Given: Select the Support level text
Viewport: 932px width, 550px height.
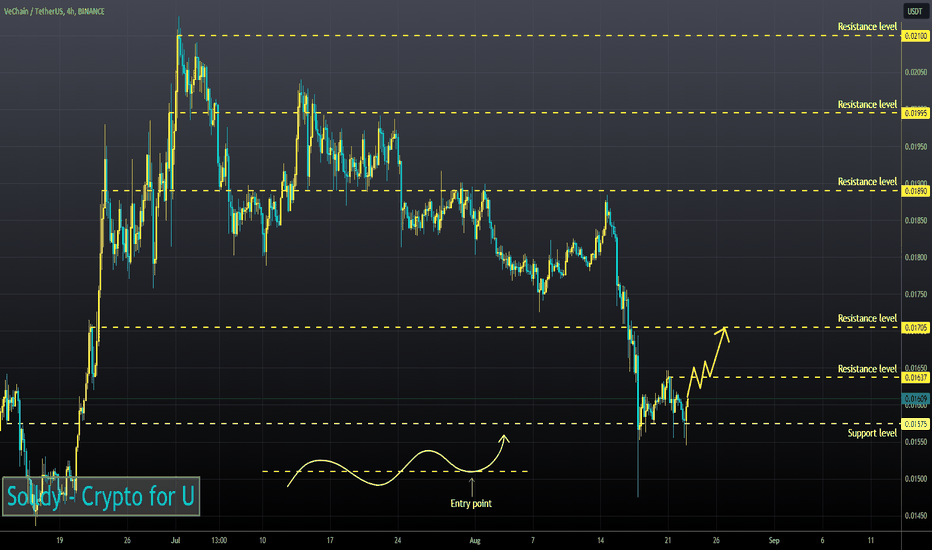Looking at the screenshot, I should 872,433.
